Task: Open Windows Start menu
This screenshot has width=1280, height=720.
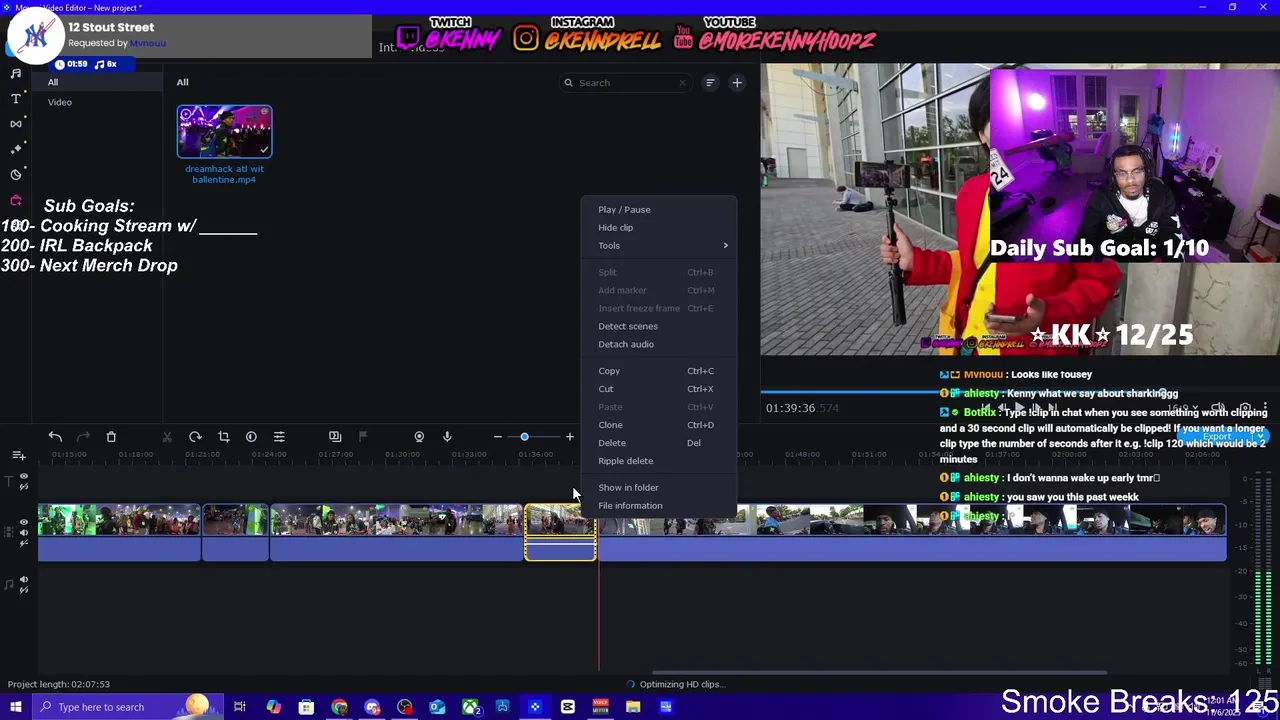Action: [16, 707]
